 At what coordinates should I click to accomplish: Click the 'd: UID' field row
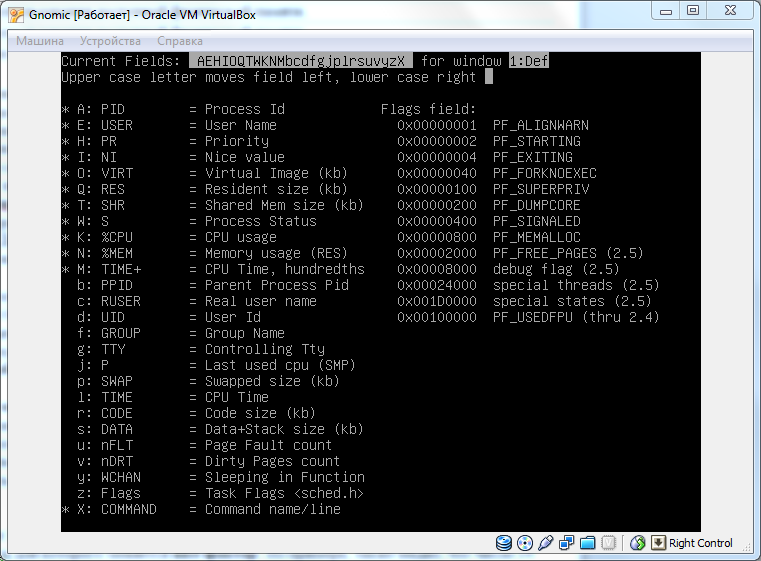[169, 317]
